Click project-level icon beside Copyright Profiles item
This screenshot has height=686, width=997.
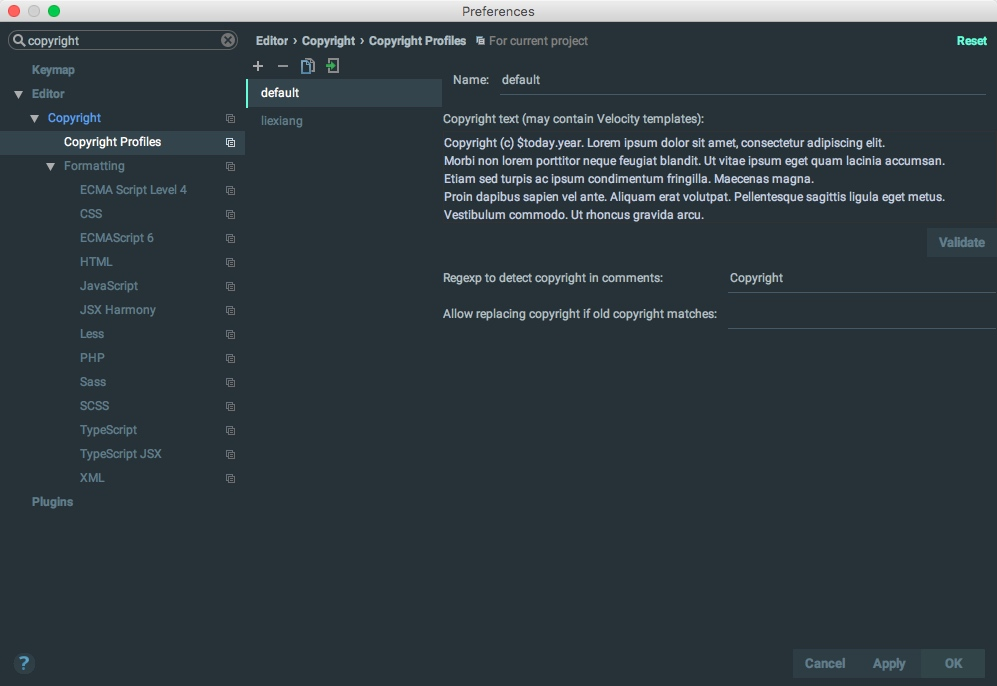coord(230,142)
